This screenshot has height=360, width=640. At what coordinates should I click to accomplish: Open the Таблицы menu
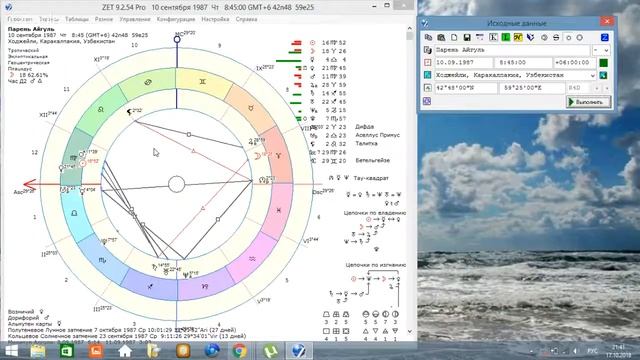[x=77, y=19]
